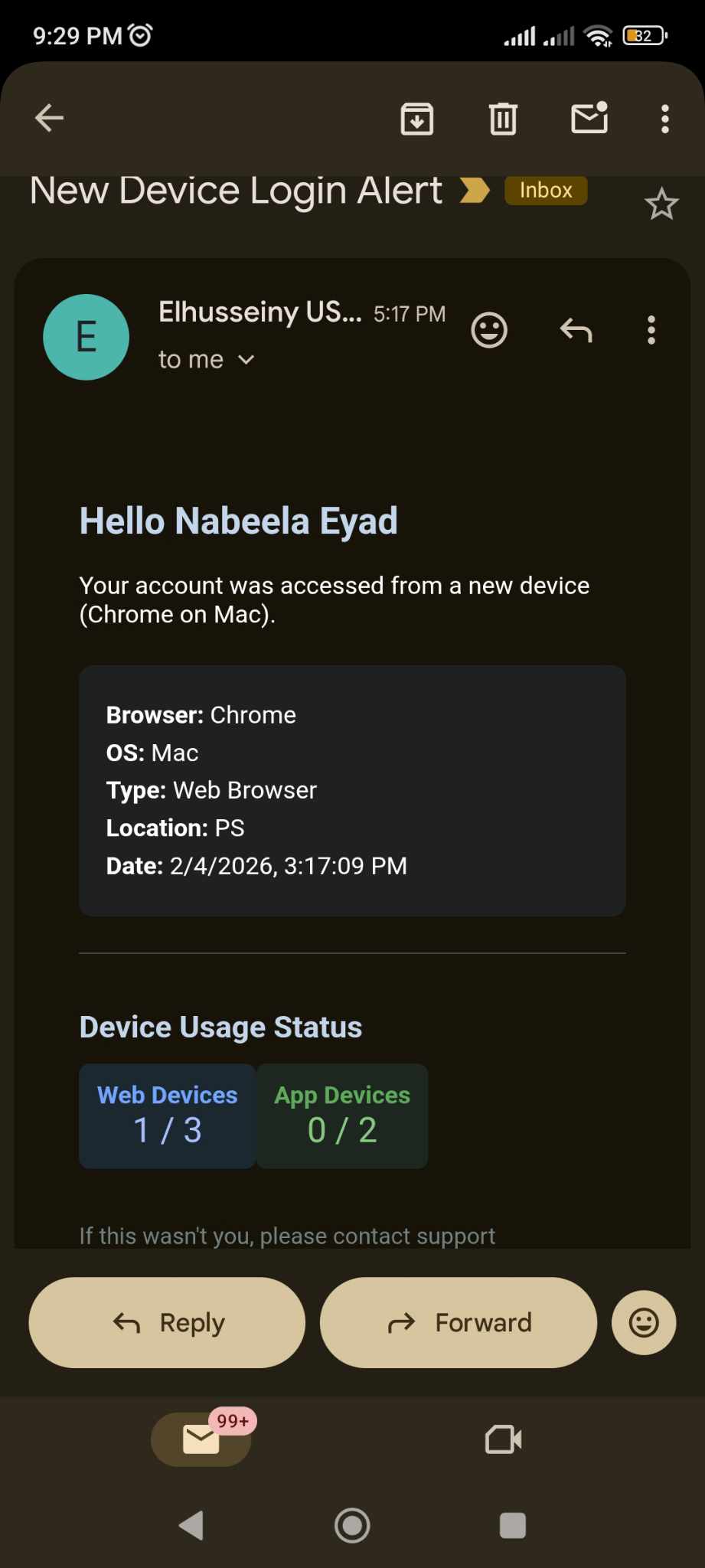Viewport: 705px width, 1568px height.
Task: Expand recipient details next to "to me"
Action: (246, 359)
